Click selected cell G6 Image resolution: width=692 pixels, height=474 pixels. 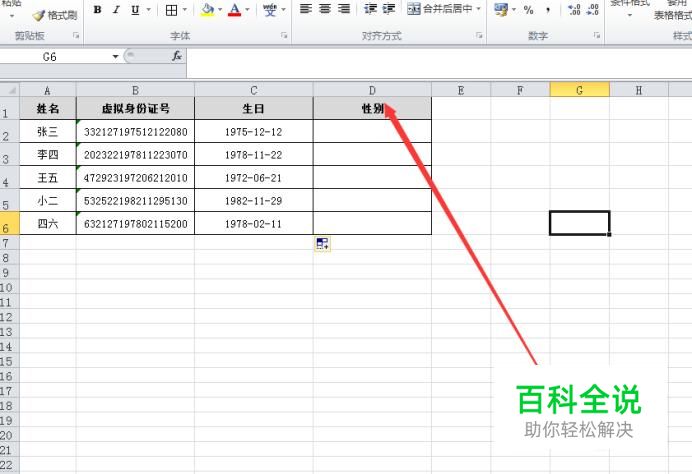point(579,223)
